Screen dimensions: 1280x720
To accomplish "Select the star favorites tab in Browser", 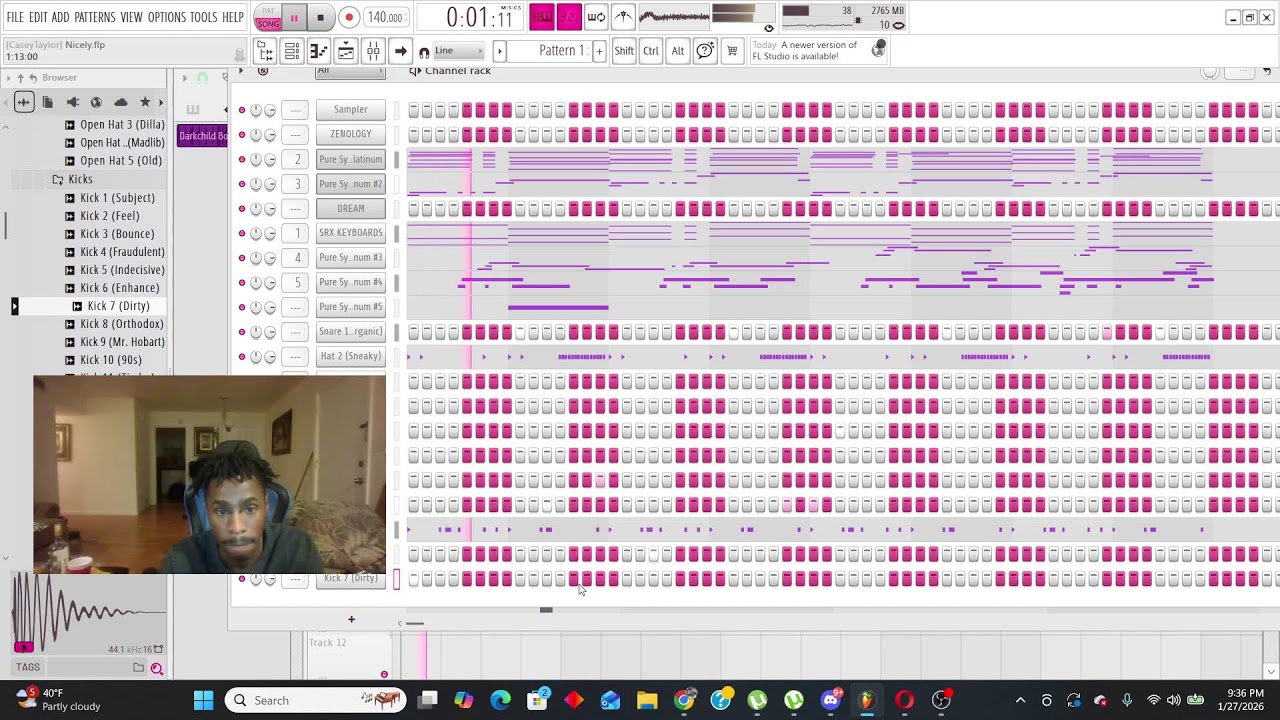I will tap(145, 102).
